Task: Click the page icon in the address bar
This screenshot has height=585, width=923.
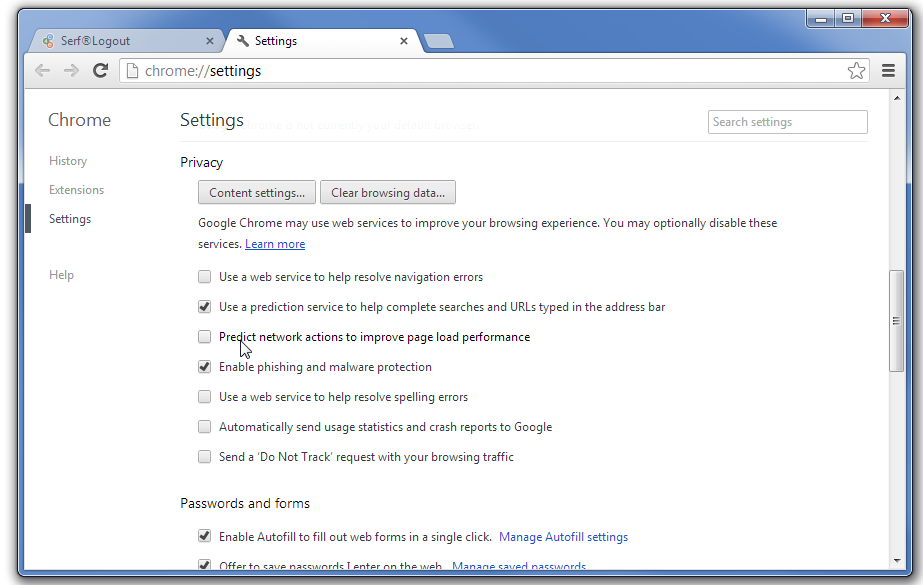Action: 132,71
